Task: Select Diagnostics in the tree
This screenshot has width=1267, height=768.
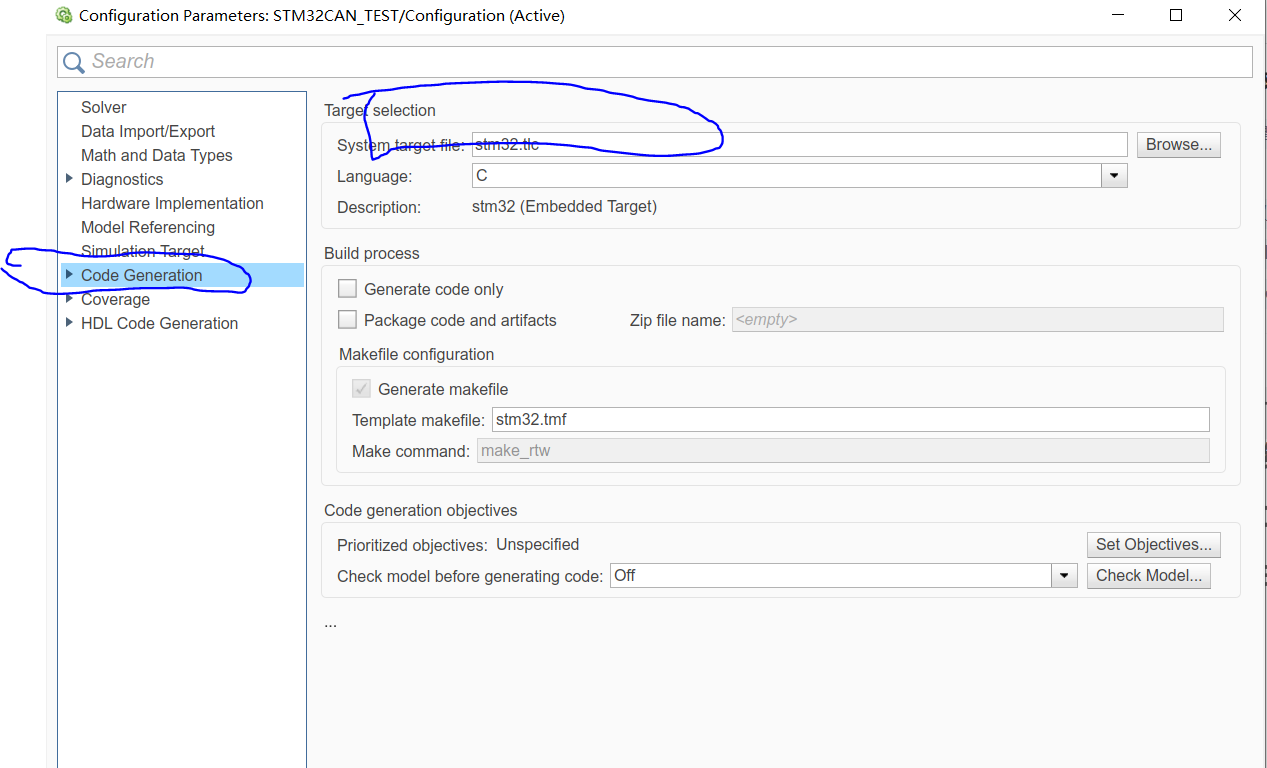Action: point(122,179)
